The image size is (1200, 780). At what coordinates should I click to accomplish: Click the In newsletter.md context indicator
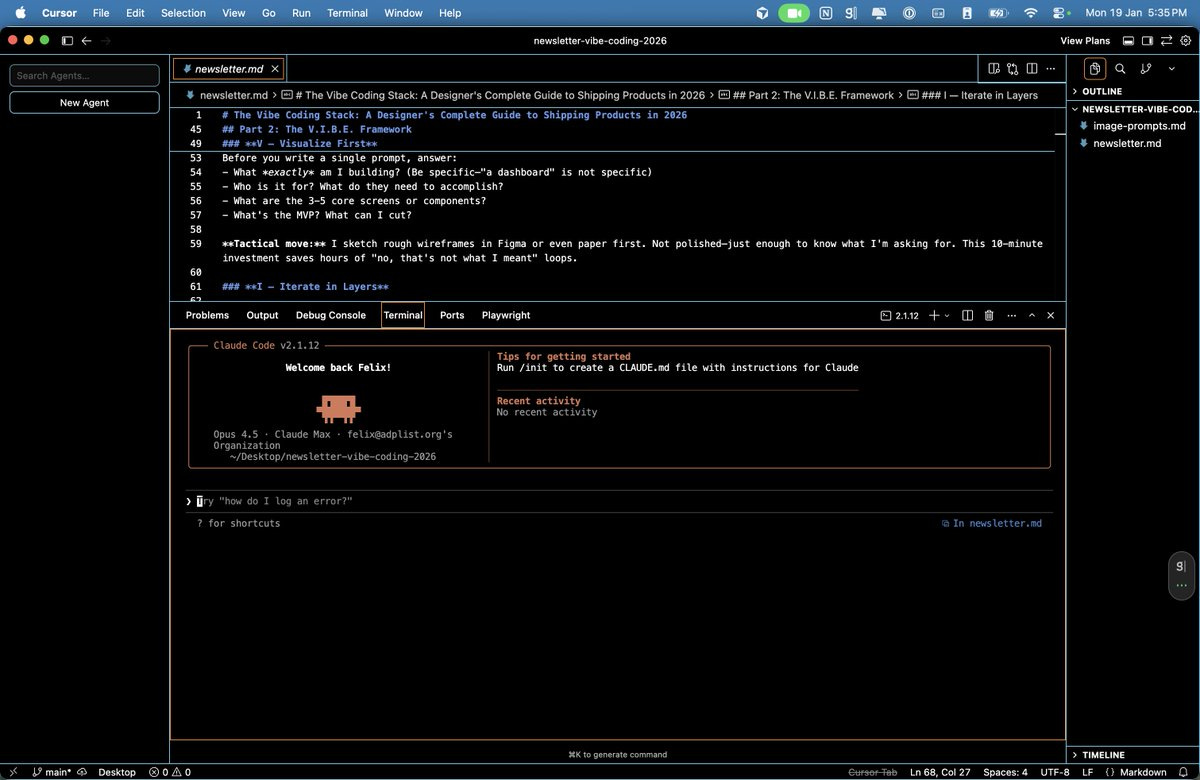click(991, 523)
